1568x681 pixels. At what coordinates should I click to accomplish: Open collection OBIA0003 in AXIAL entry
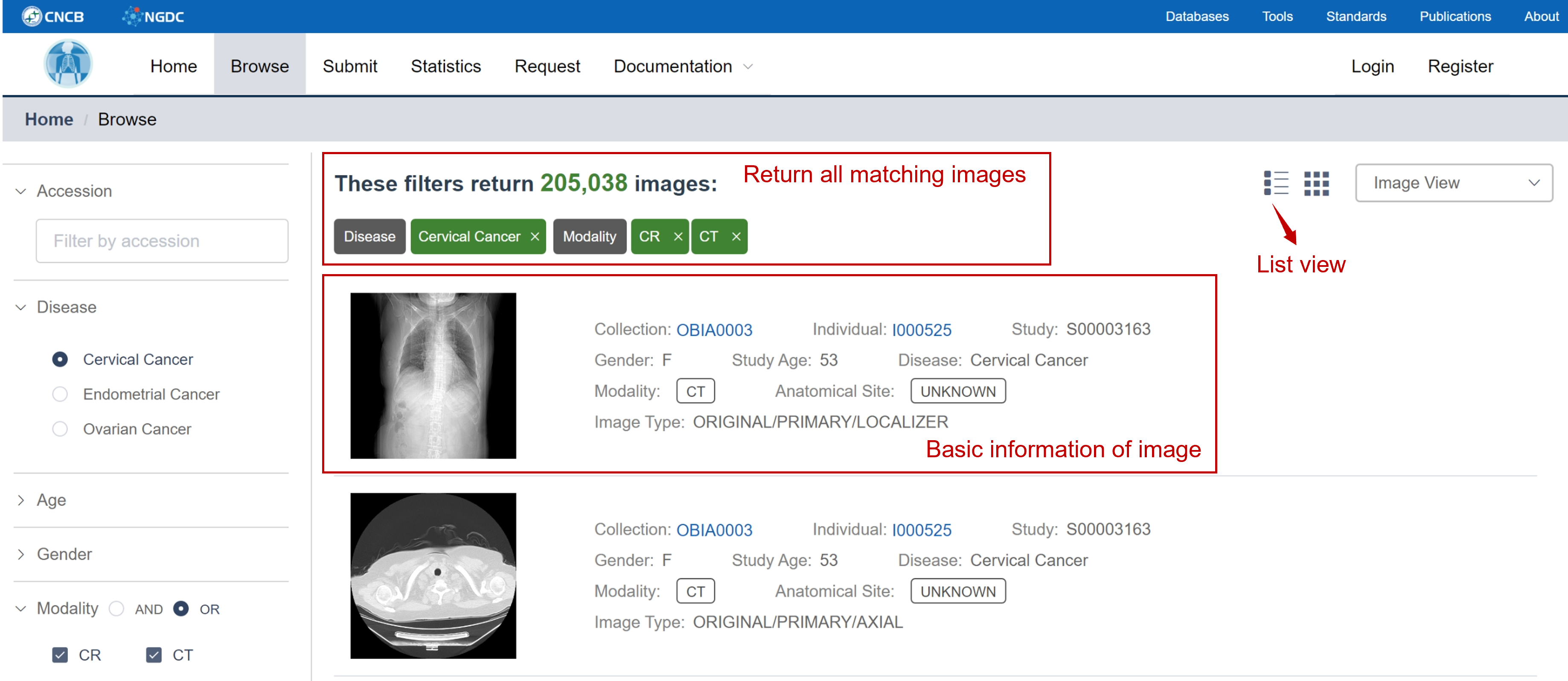pyautogui.click(x=714, y=529)
